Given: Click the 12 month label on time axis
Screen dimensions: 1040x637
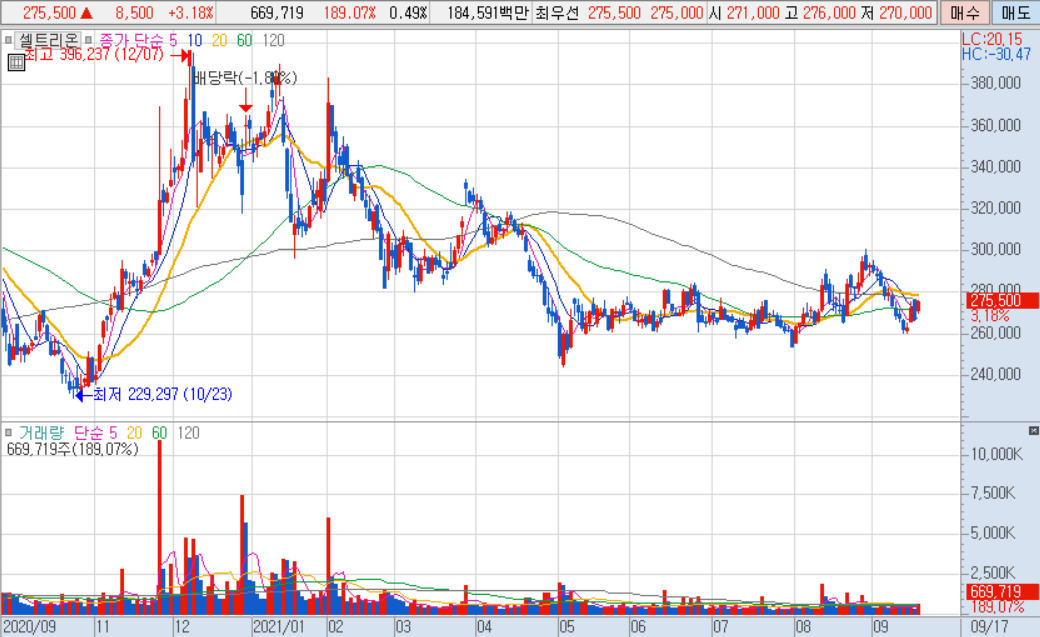Looking at the screenshot, I should tap(182, 626).
